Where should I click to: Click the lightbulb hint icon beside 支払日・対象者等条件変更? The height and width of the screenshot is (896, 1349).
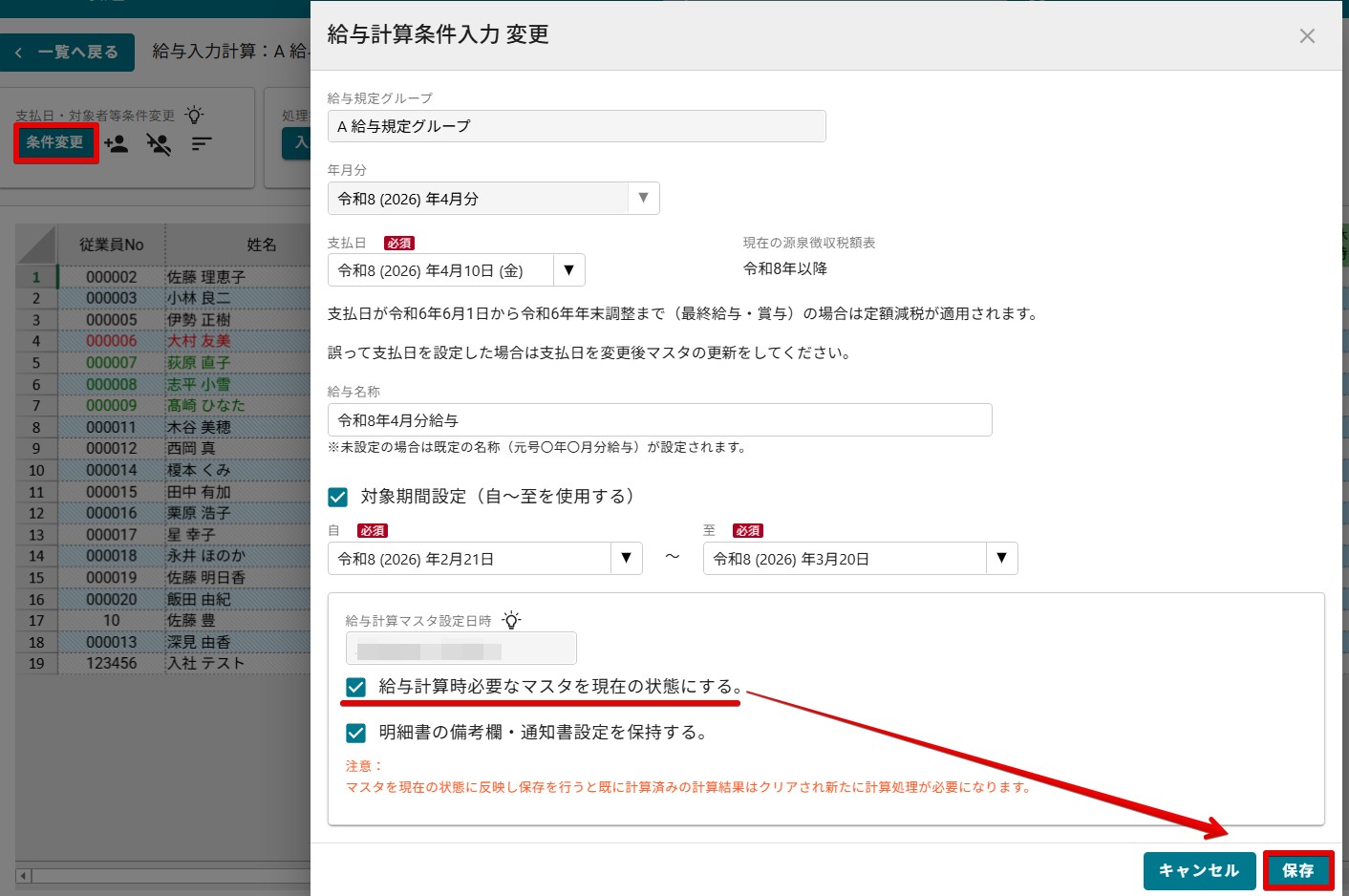(195, 116)
